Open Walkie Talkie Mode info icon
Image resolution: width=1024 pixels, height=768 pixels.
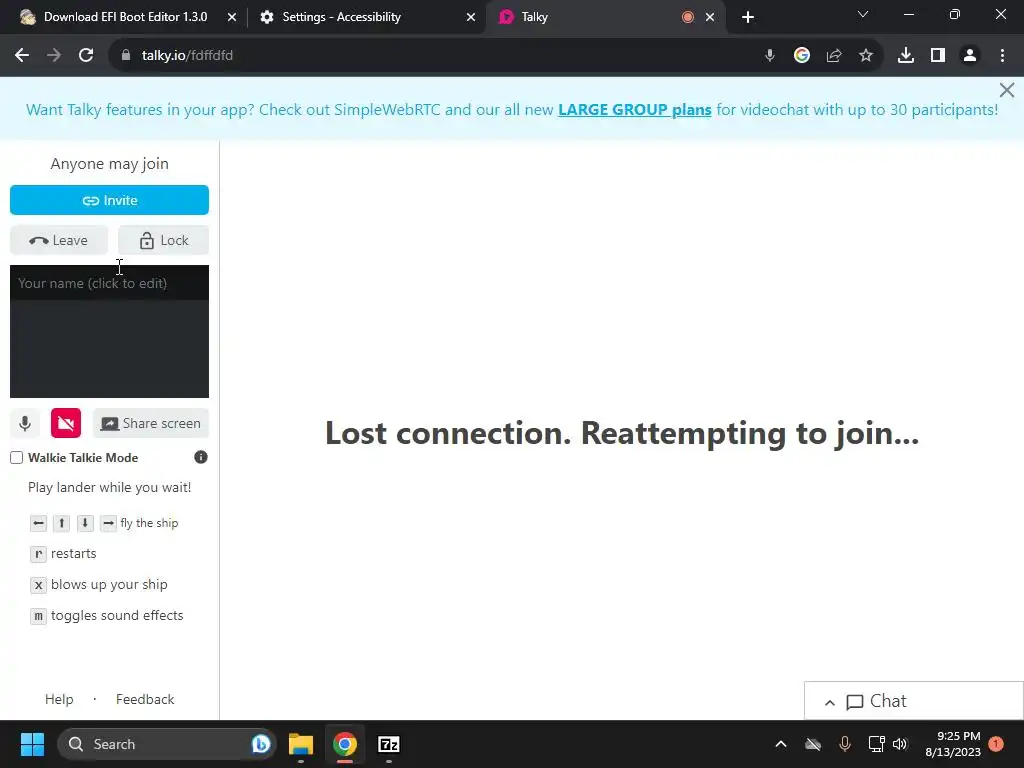[200, 457]
